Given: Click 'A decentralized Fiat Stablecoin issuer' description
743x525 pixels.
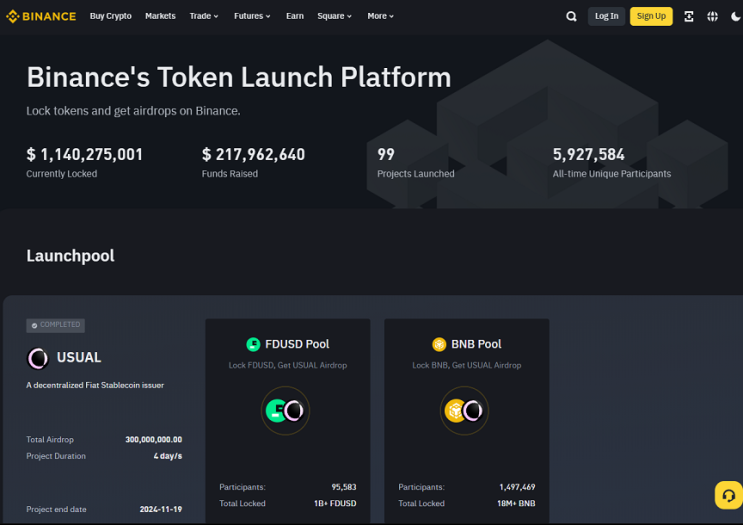Looking at the screenshot, I should (95, 385).
